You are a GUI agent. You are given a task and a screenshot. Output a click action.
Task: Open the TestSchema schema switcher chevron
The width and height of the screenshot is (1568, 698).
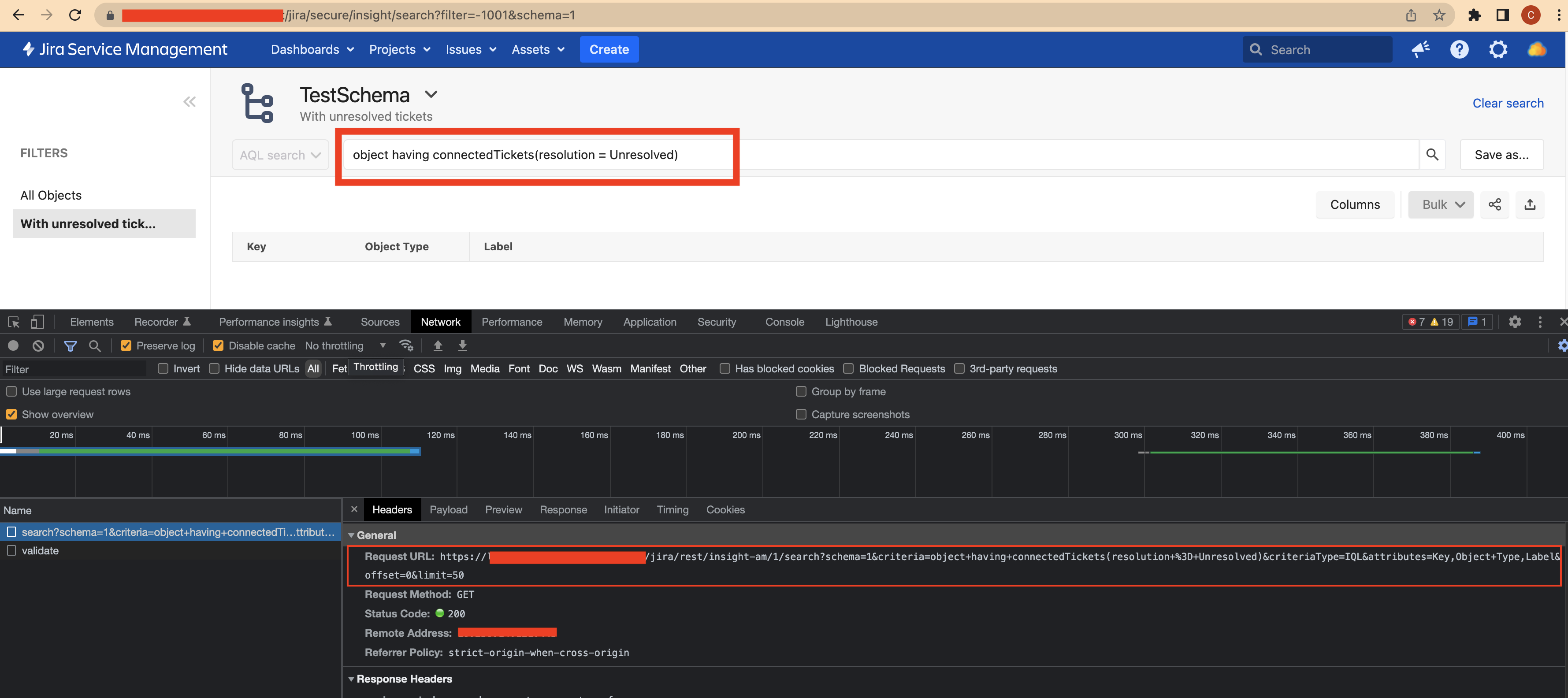(431, 94)
